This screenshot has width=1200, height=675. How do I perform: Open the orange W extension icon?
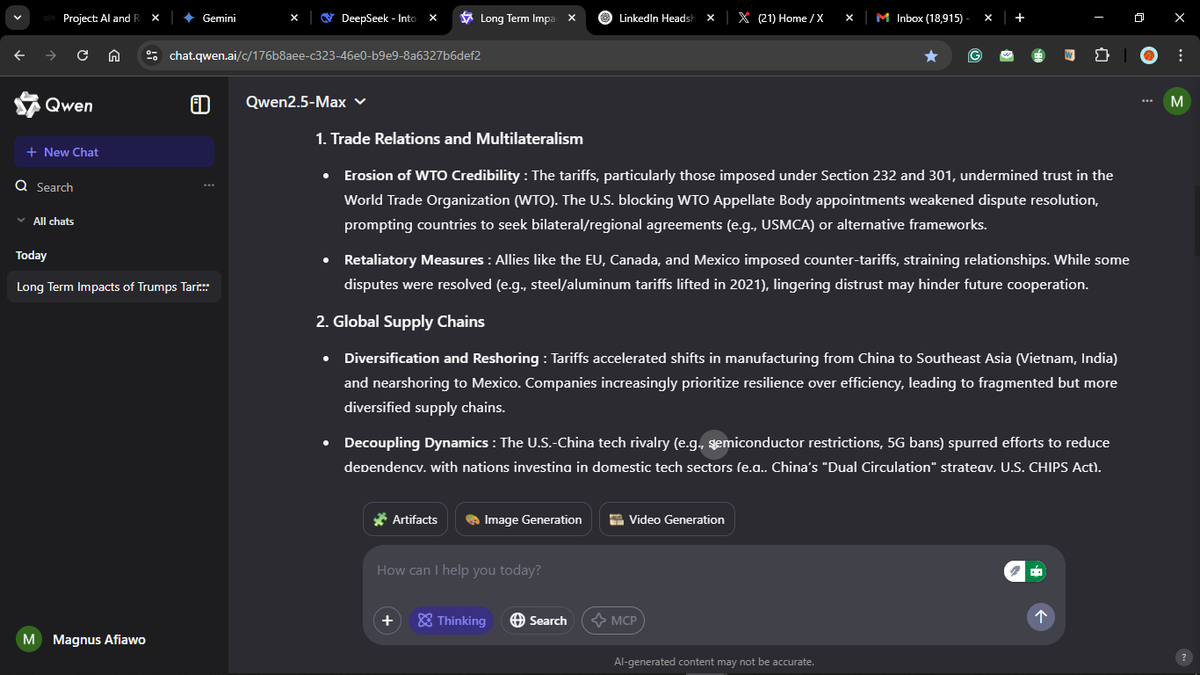1070,56
